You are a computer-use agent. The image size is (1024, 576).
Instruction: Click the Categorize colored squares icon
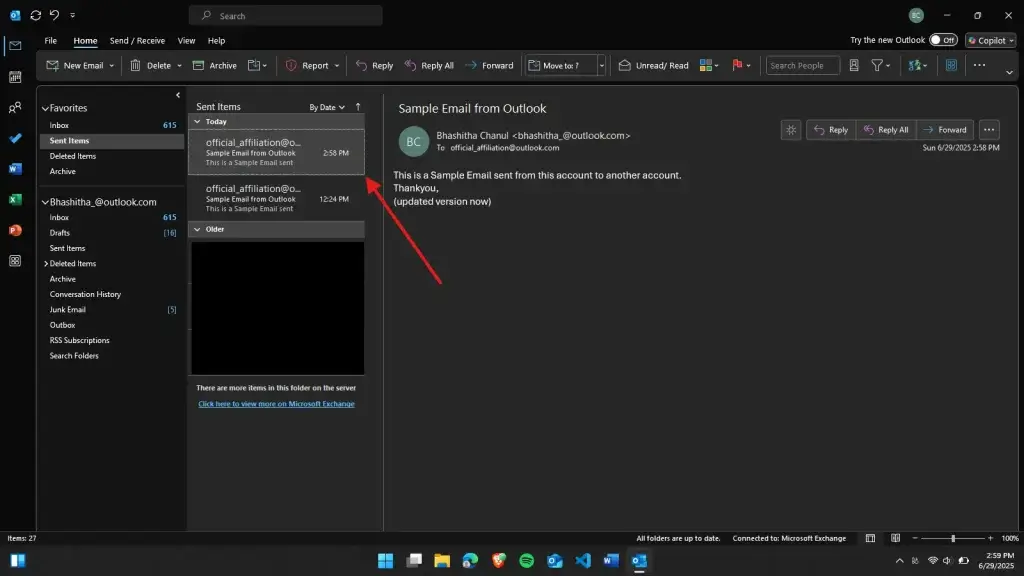705,65
